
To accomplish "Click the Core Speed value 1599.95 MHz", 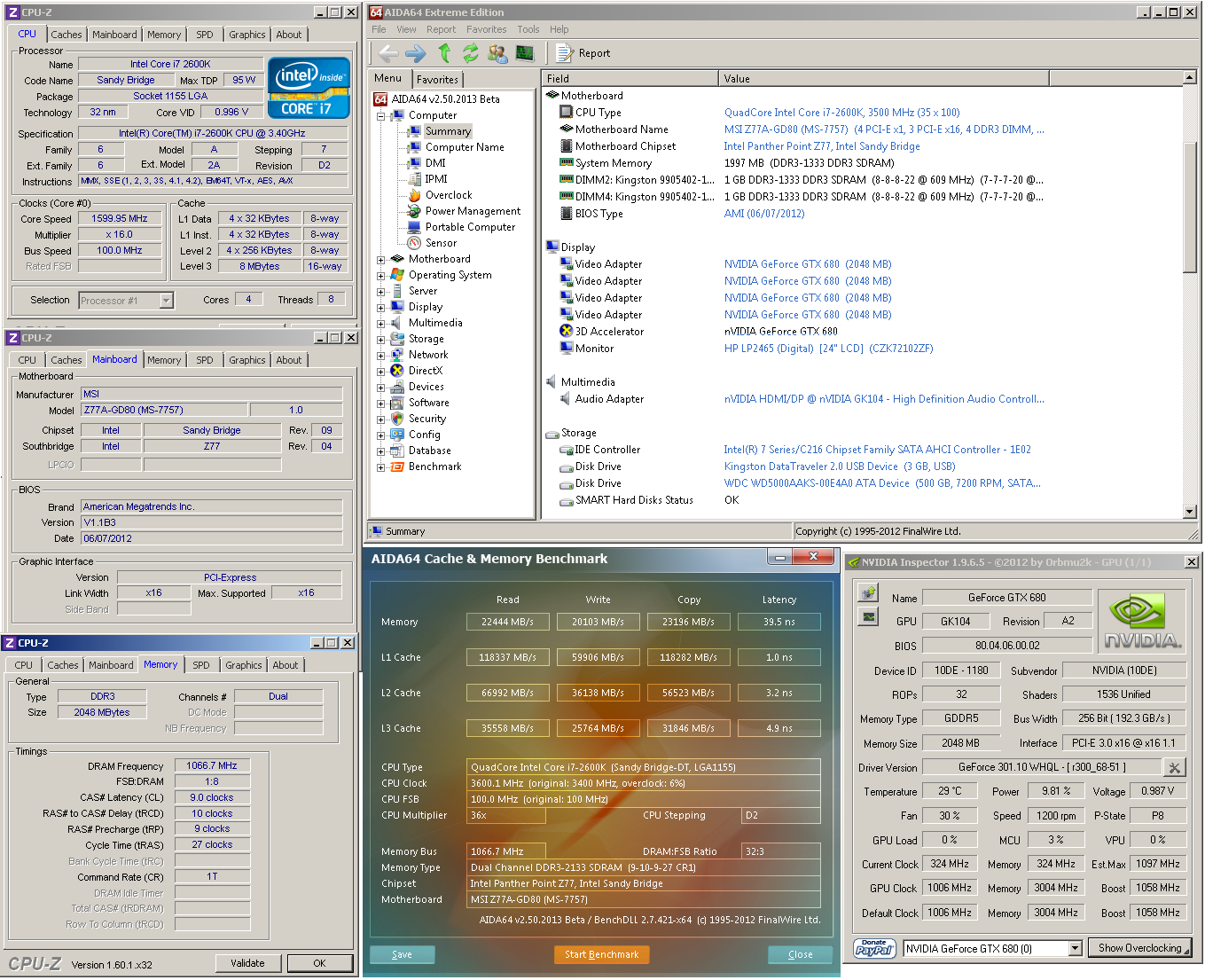I will click(120, 218).
